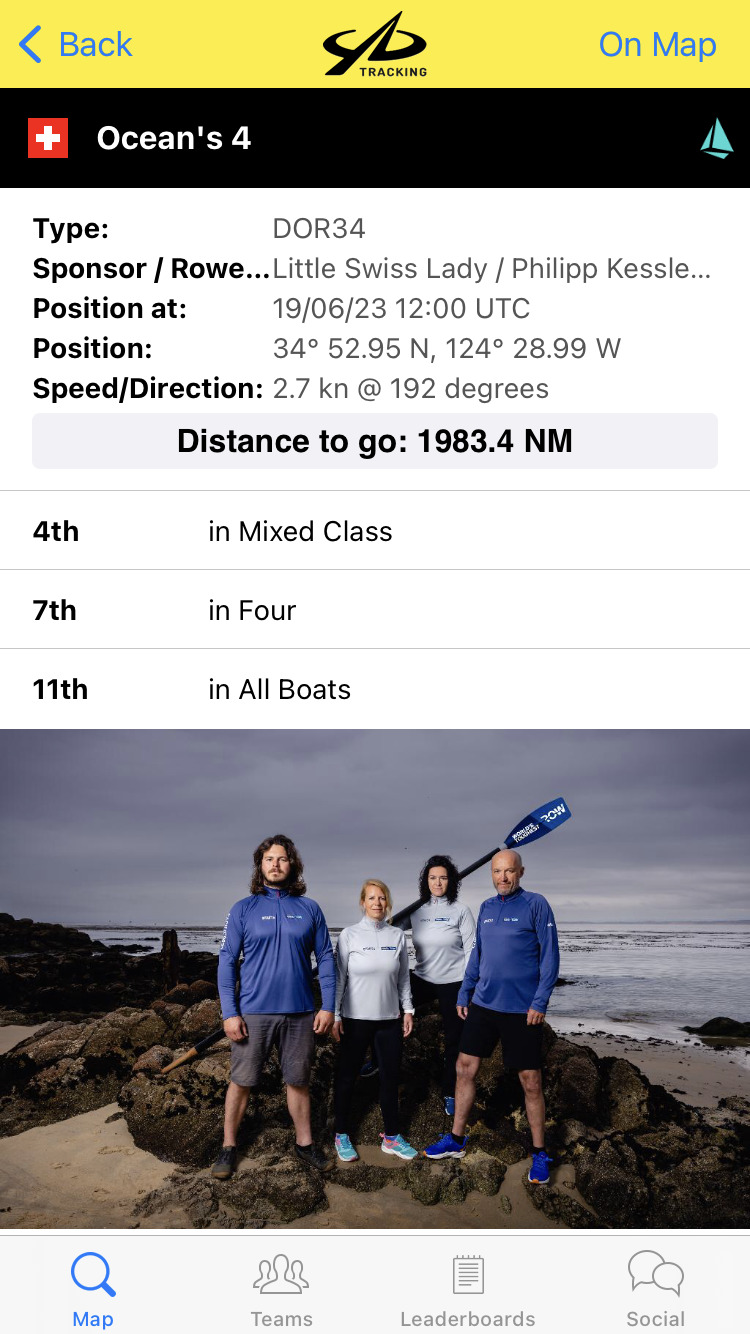The image size is (750, 1334).
Task: Select the 11th in All Boats row
Action: click(375, 689)
